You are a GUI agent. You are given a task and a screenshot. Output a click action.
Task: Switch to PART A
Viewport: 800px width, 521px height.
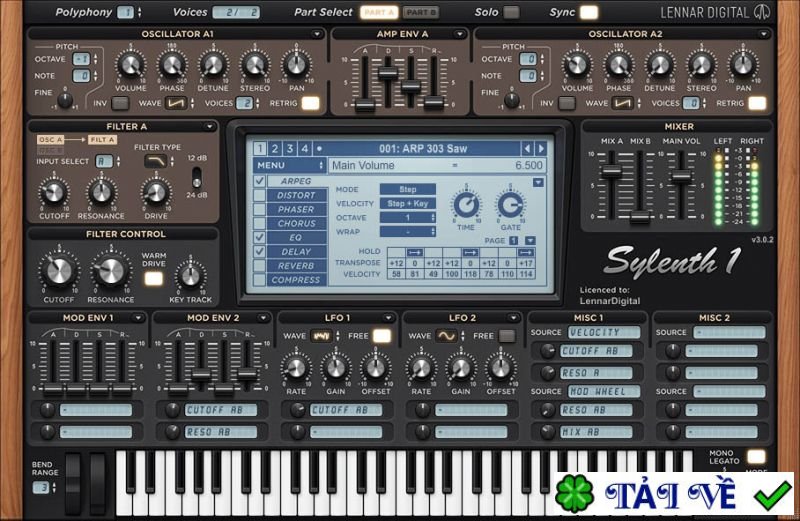[x=379, y=12]
